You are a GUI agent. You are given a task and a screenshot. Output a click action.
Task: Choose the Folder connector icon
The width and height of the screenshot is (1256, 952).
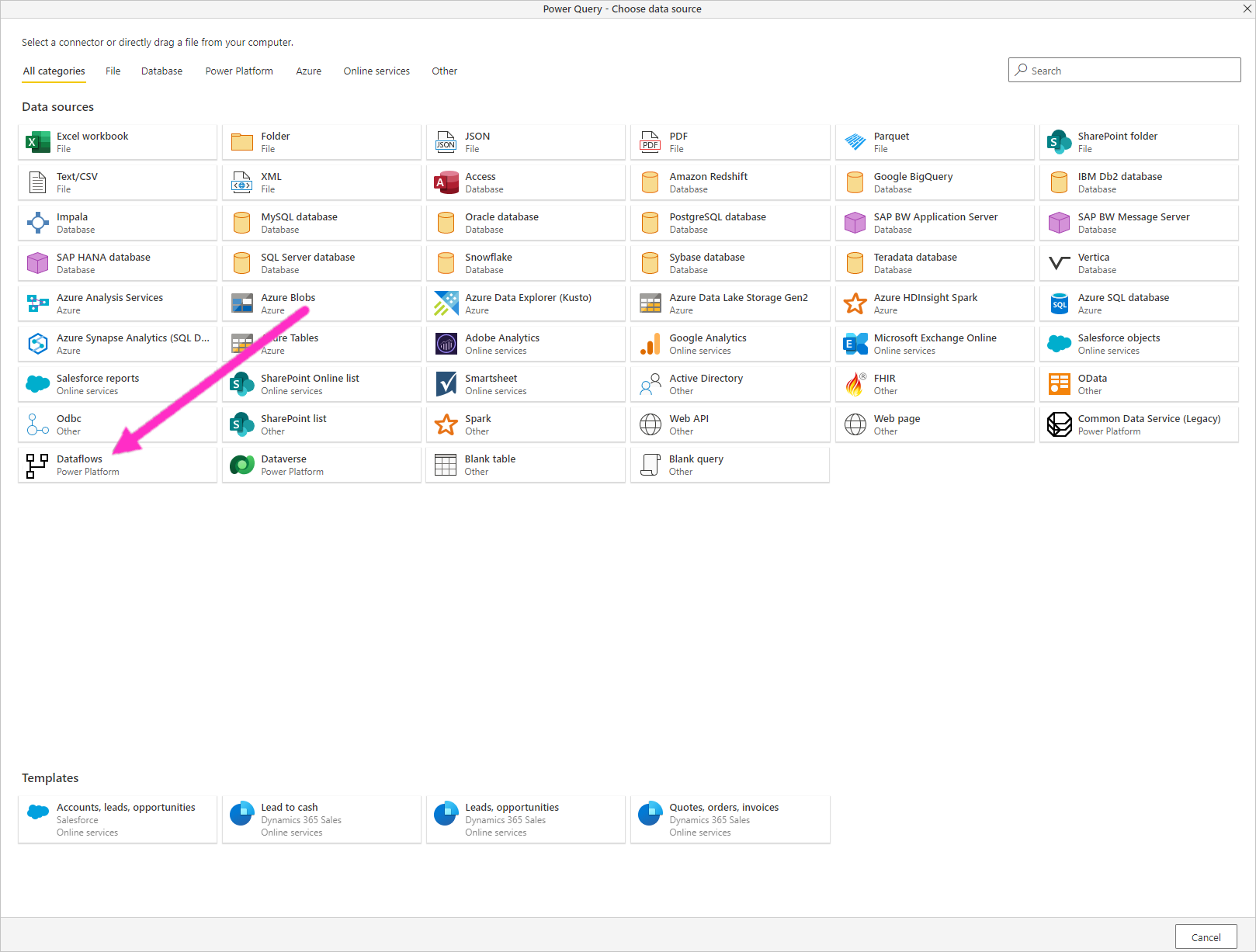[x=242, y=142]
